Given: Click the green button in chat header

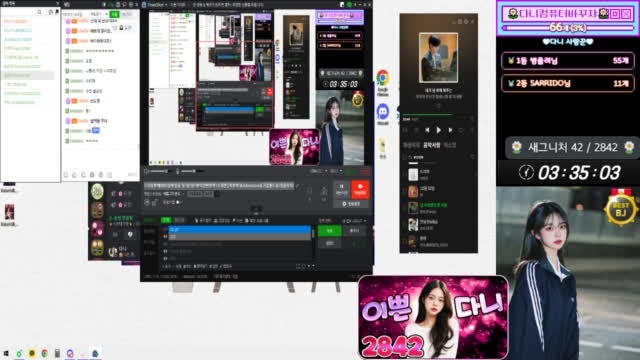Looking at the screenshot, I should pyautogui.click(x=114, y=14).
